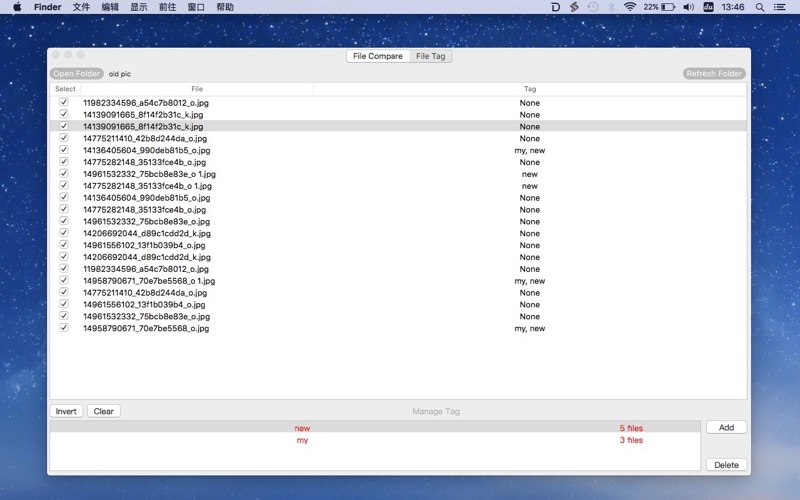
Task: Toggle checkbox of 14775282148_35133fce4b_o 1.jpg
Action: (64, 185)
